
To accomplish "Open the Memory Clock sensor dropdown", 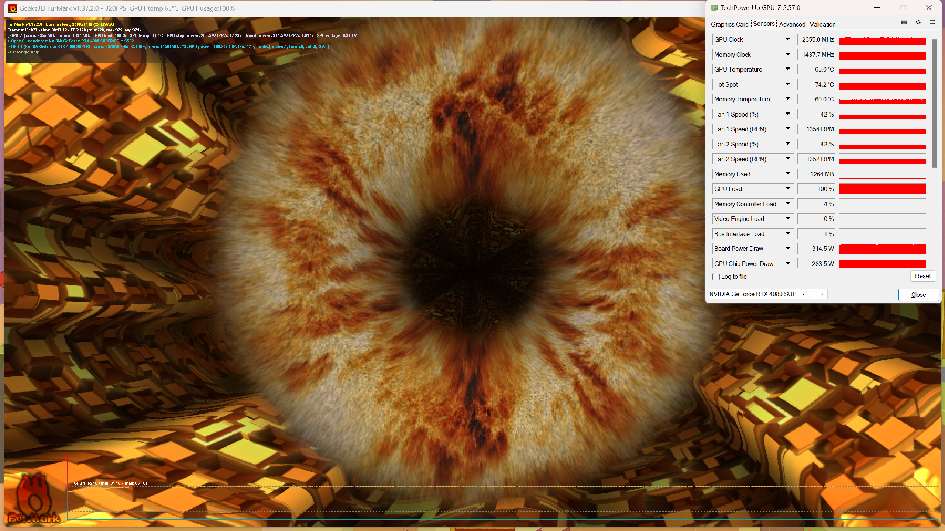I will tap(788, 55).
